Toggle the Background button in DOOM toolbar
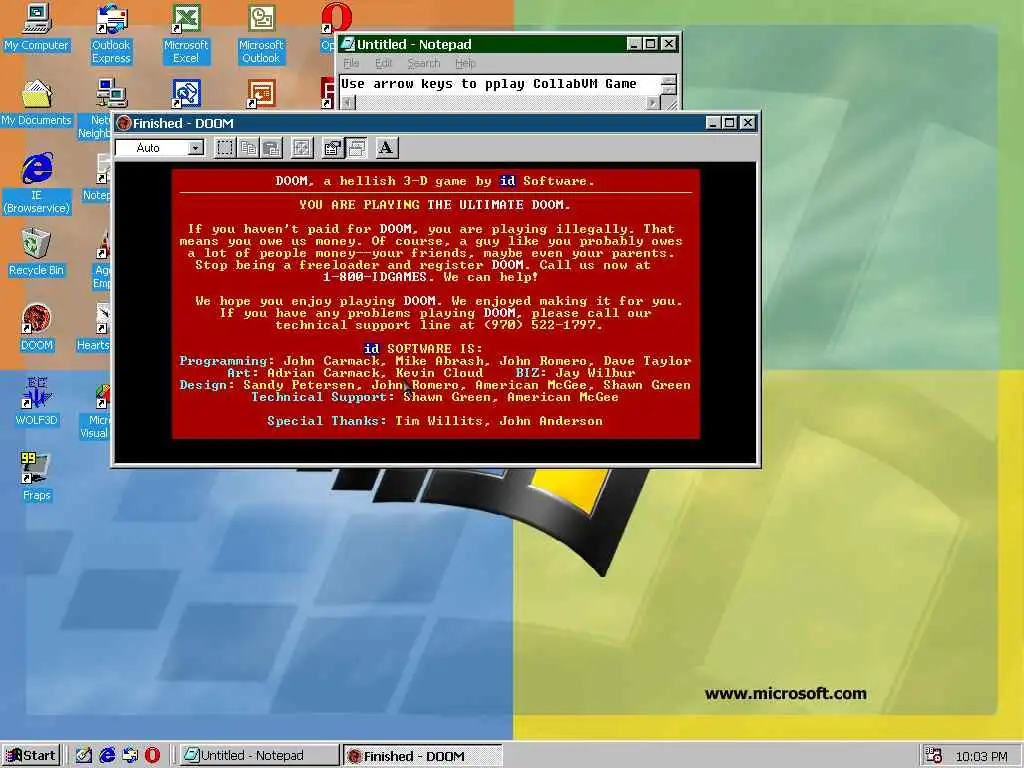 click(x=357, y=148)
